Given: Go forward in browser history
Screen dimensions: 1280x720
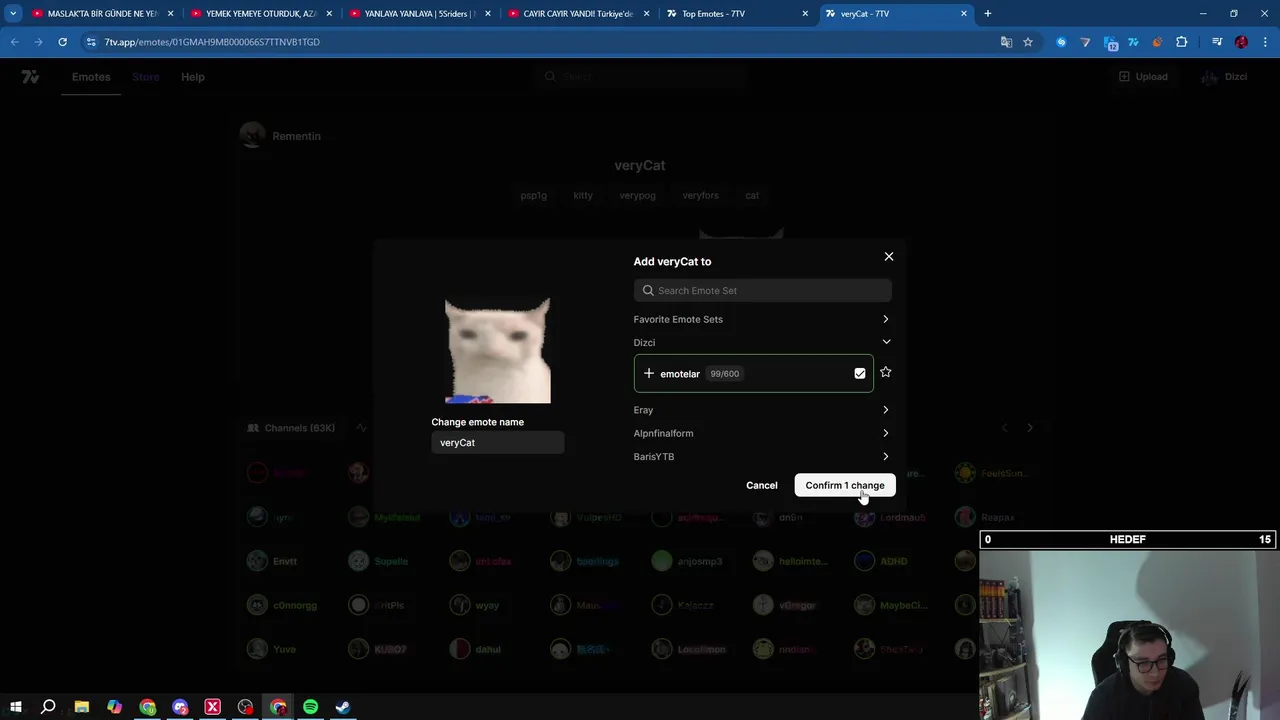Looking at the screenshot, I should tap(38, 42).
